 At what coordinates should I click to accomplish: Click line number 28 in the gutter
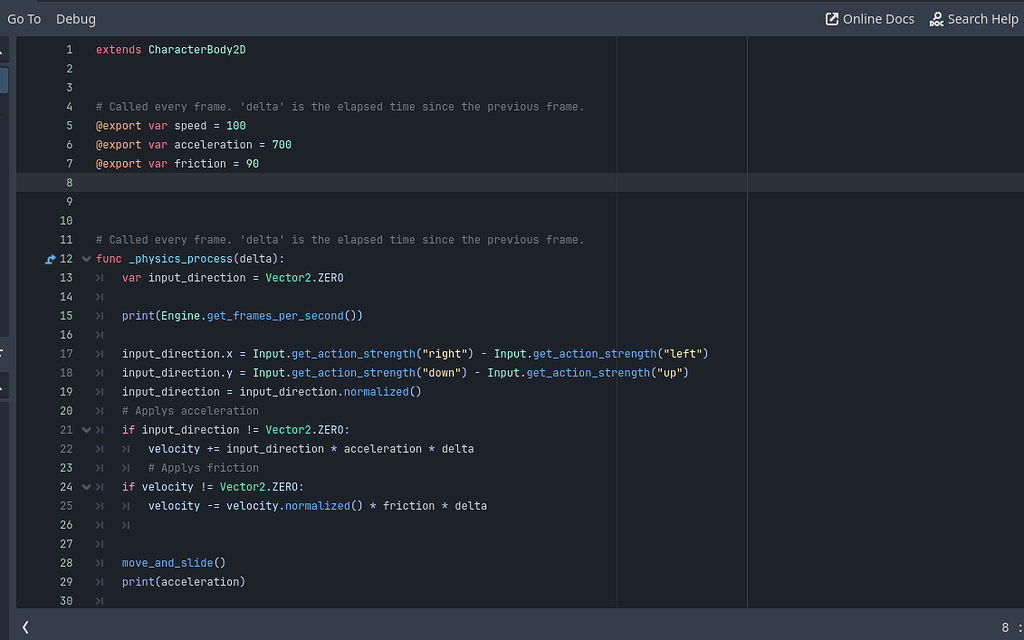point(66,563)
